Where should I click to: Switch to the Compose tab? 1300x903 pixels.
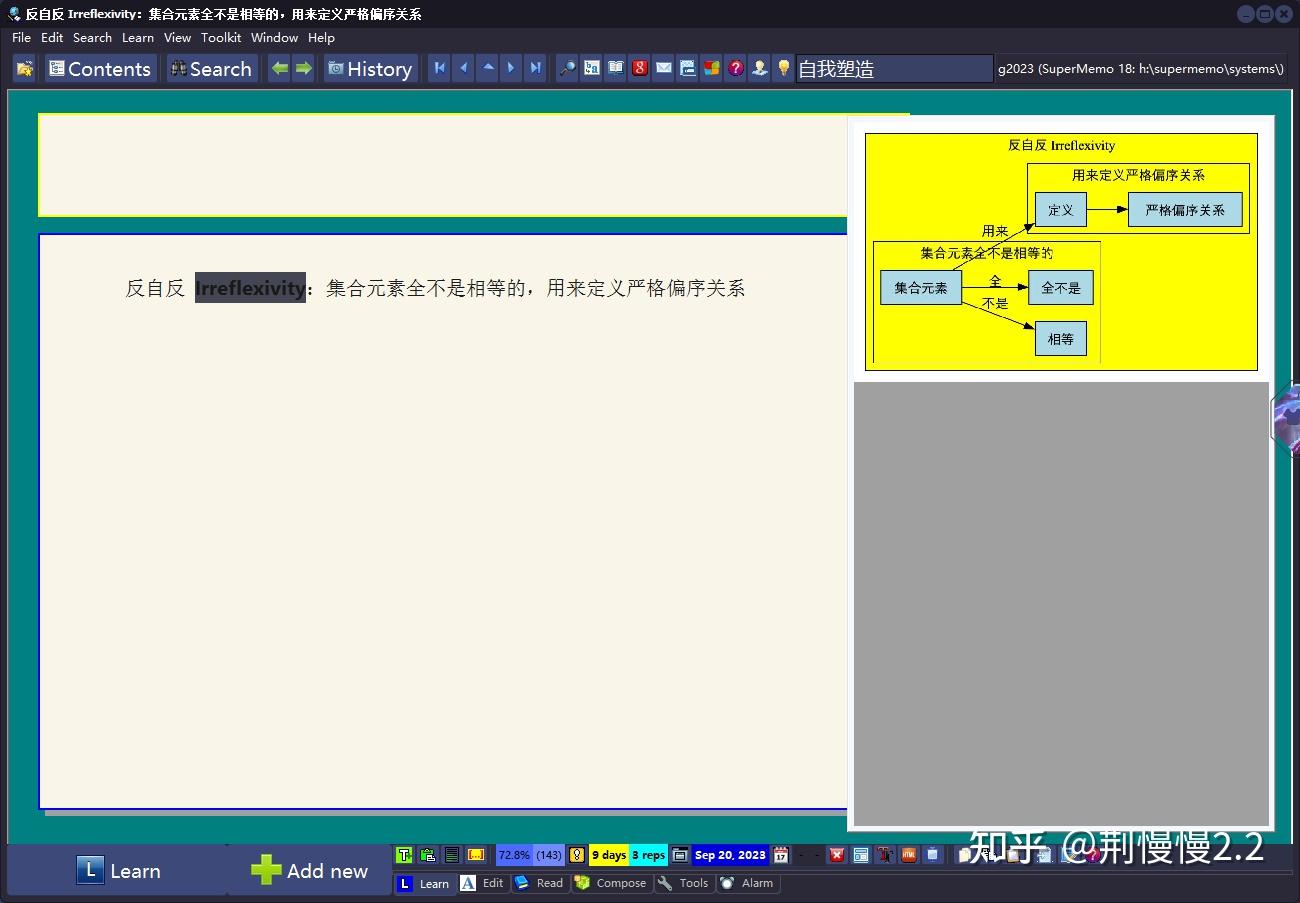pos(611,883)
